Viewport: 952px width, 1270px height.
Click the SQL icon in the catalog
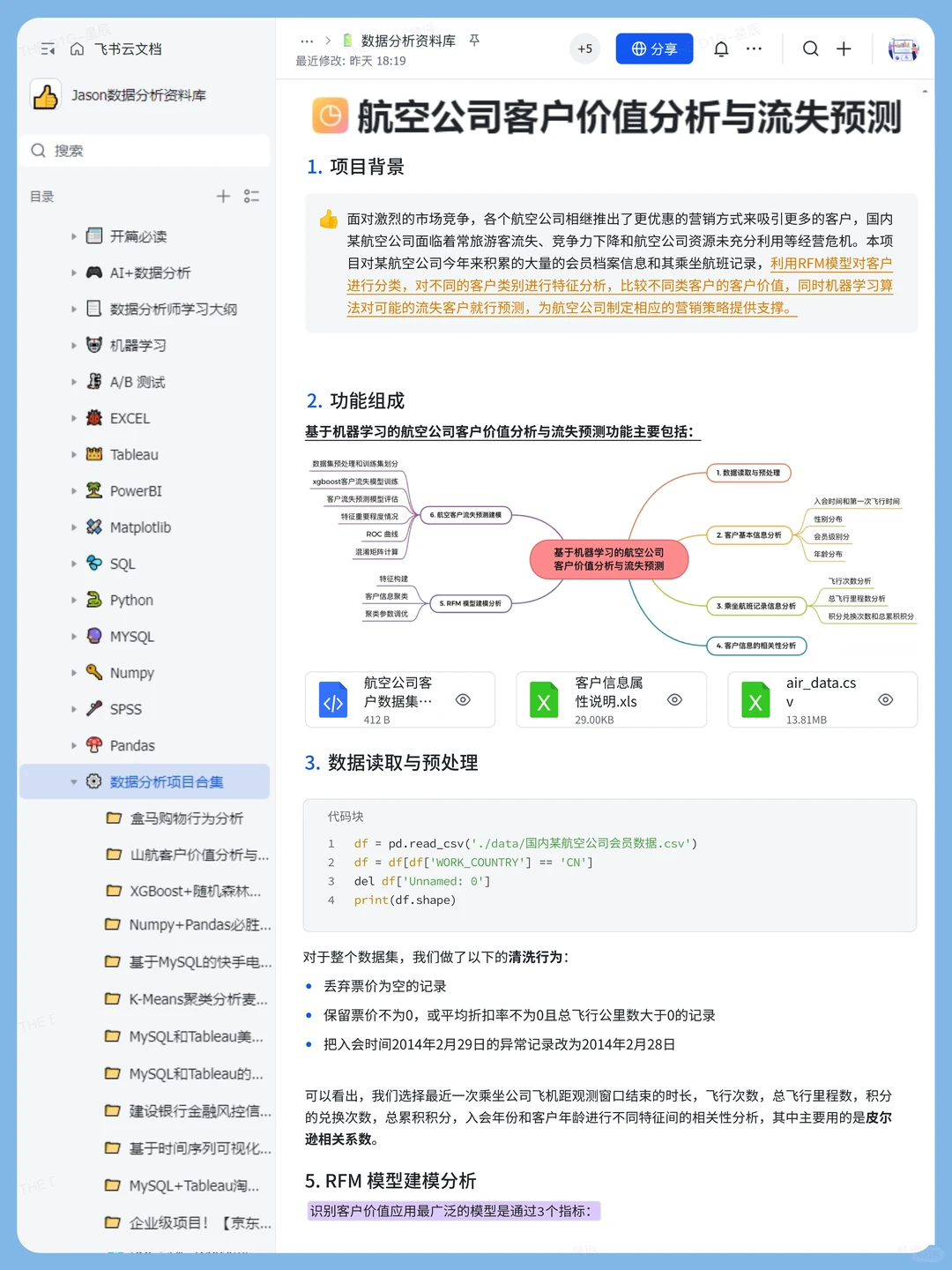tap(94, 563)
